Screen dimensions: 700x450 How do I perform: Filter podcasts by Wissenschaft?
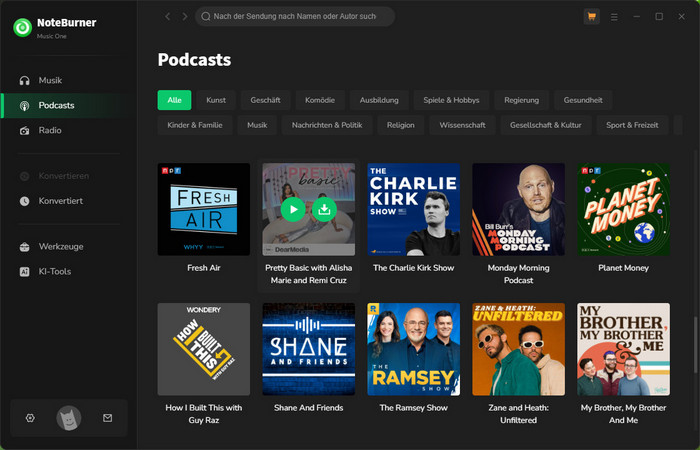coord(462,125)
